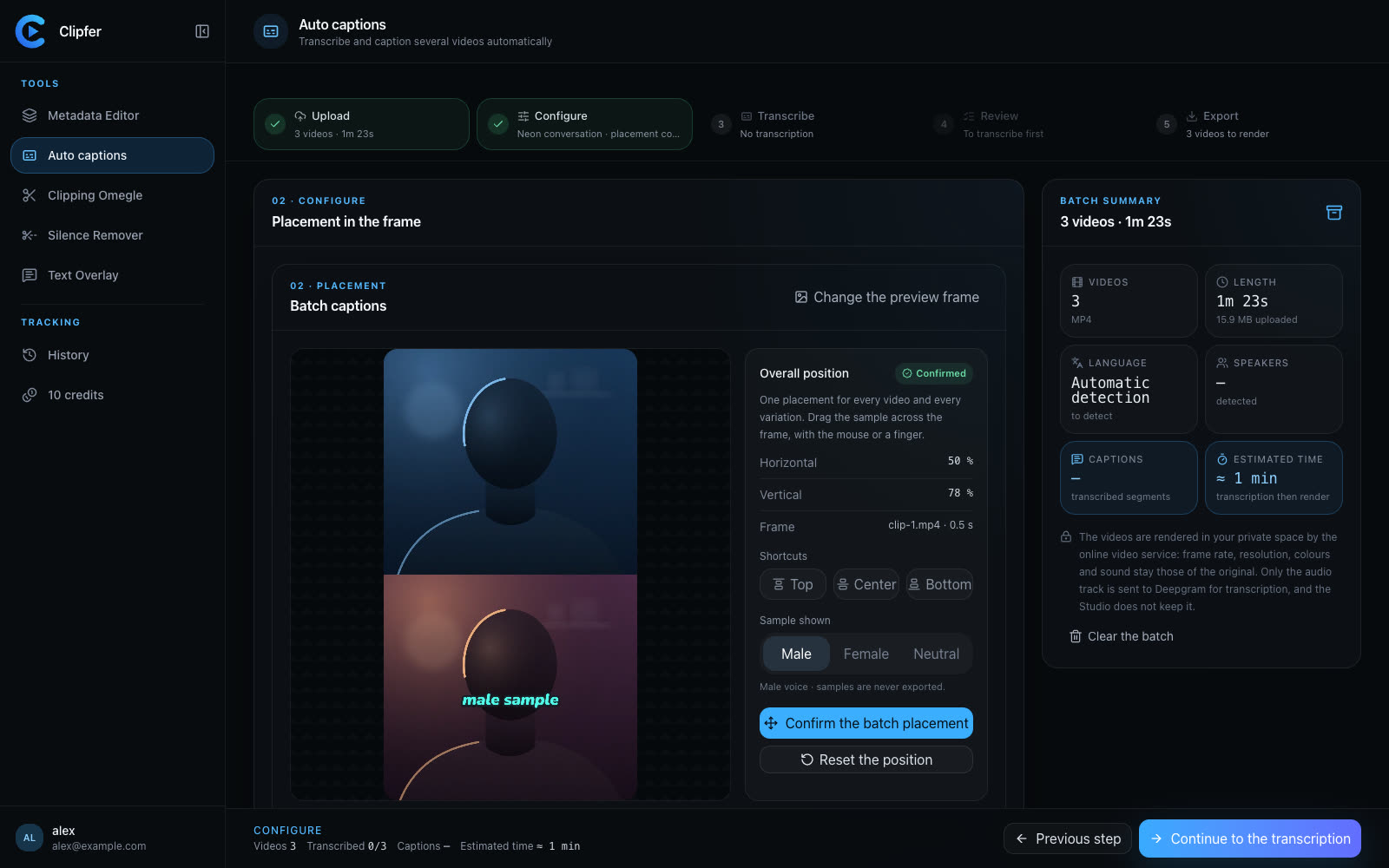This screenshot has height=868, width=1389.
Task: Click the Auto captions header icon
Action: [x=271, y=31]
